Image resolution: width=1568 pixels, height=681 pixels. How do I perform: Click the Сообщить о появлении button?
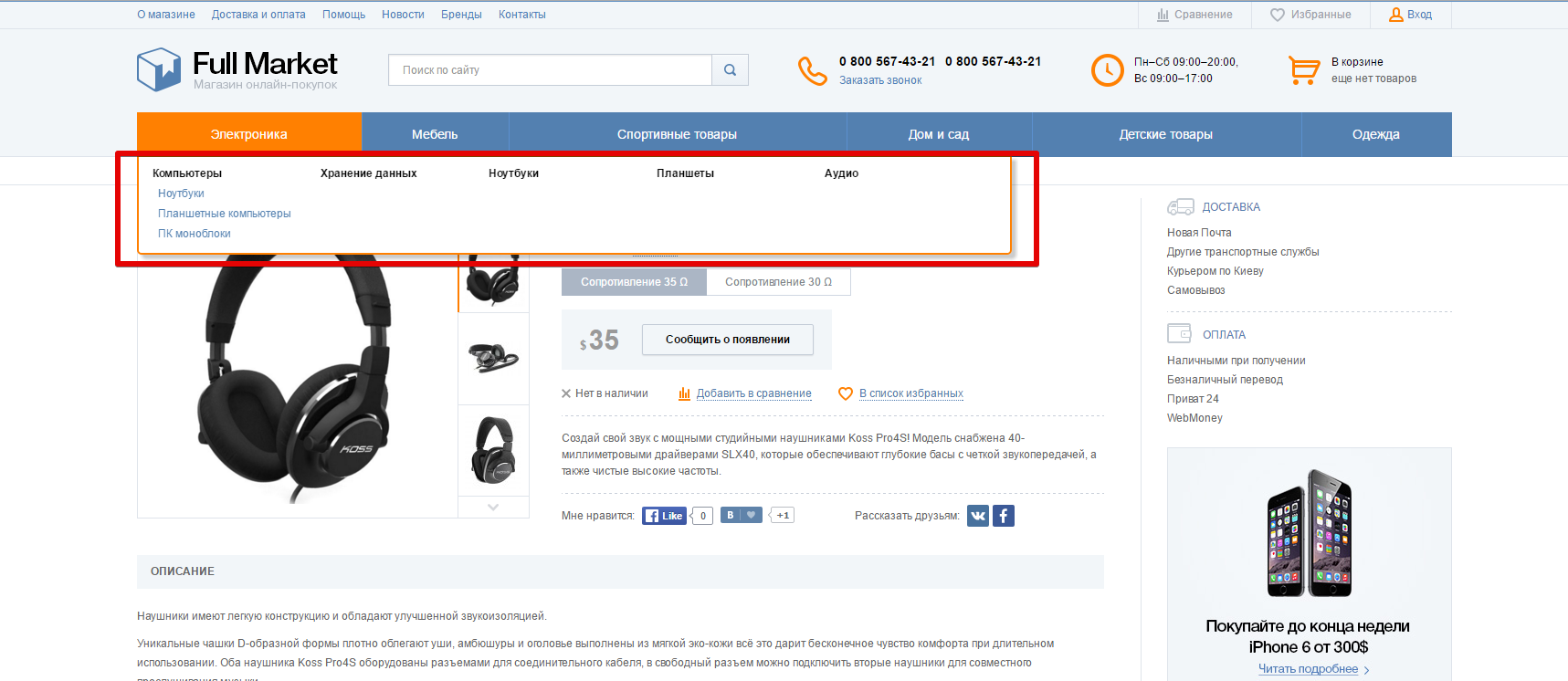point(728,340)
